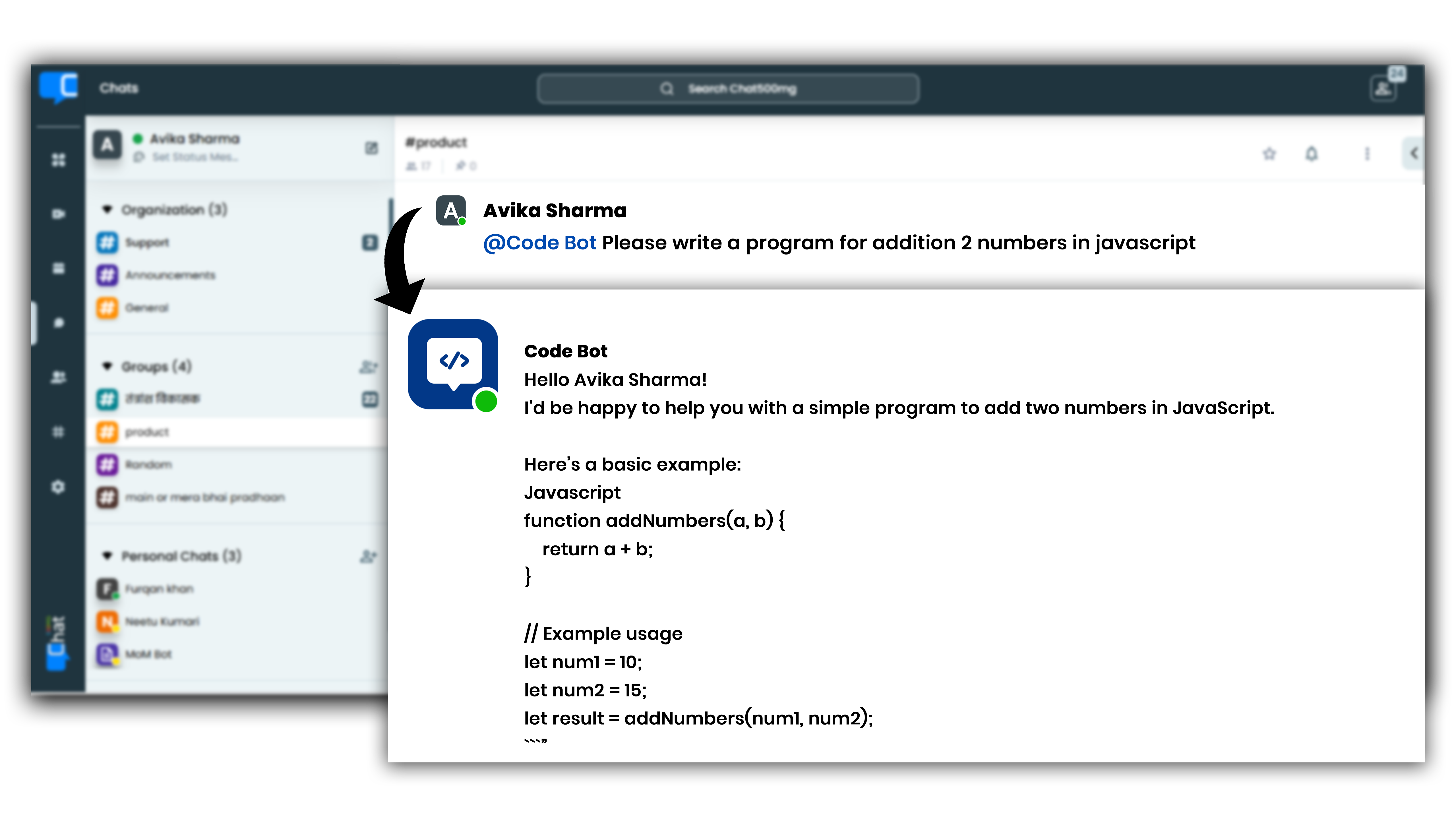Click the Chats header label

[x=119, y=88]
